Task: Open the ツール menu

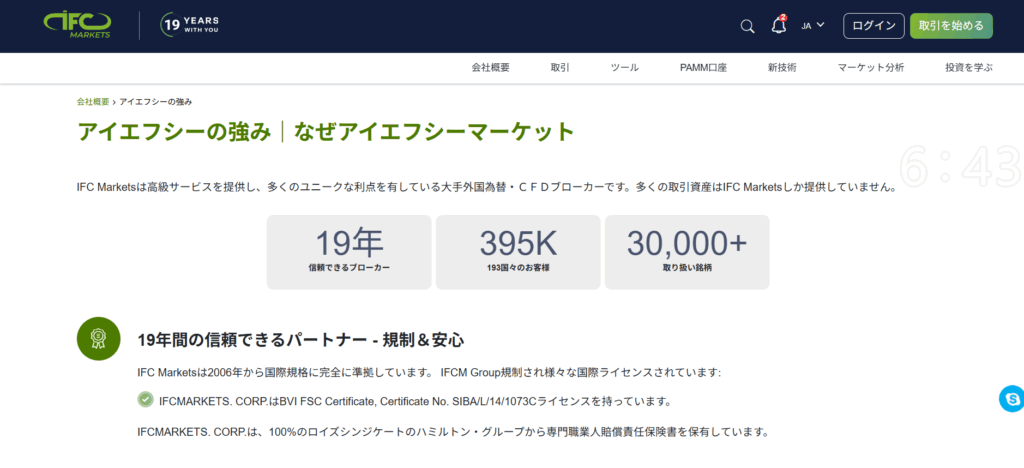Action: (624, 68)
